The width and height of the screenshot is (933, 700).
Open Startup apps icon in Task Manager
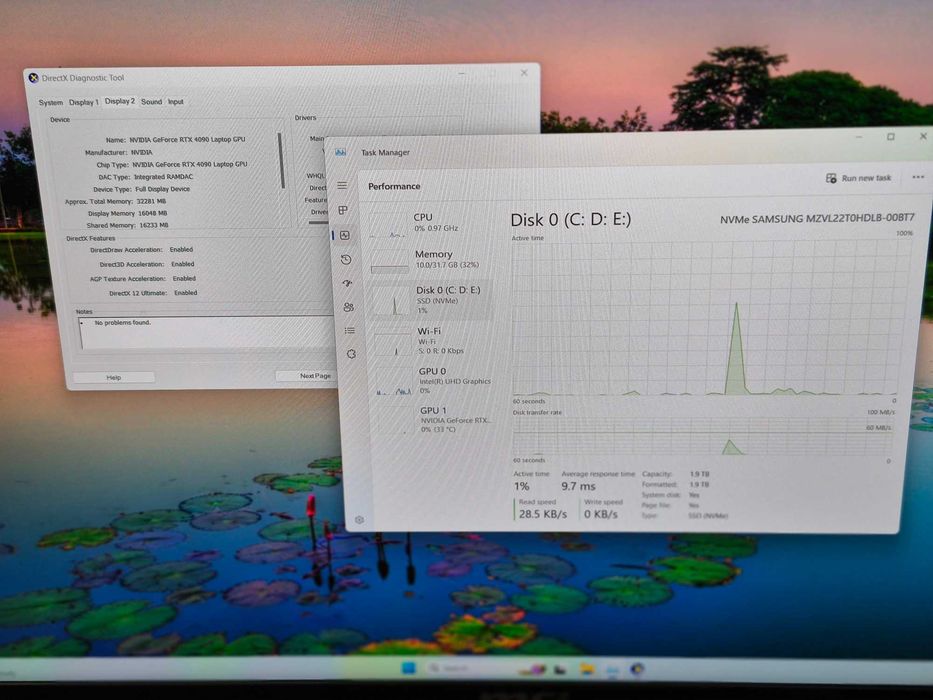tap(347, 283)
